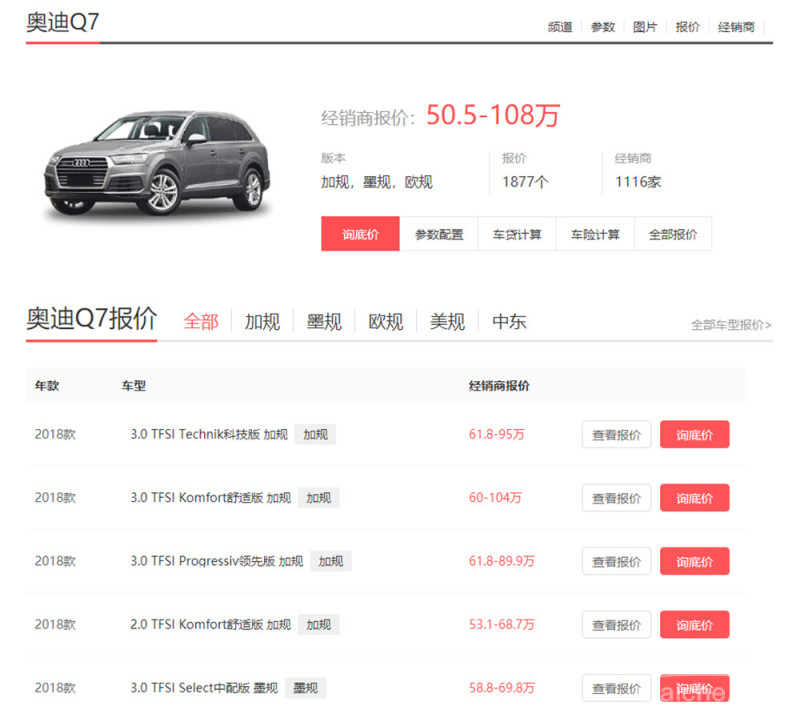Open the 全部车型报价 link
This screenshot has width=800, height=714.
(730, 325)
